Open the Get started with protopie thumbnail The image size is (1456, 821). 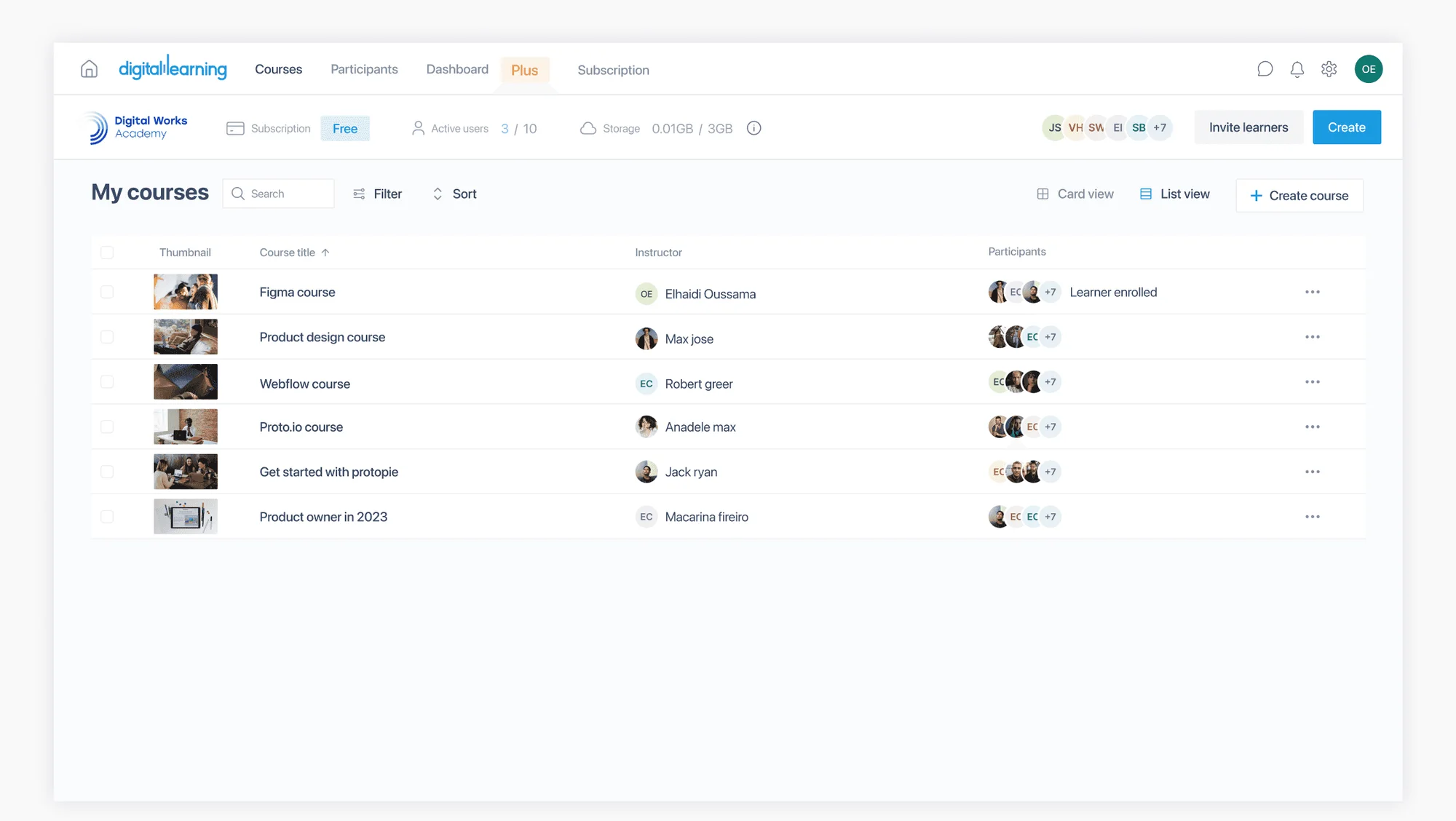tap(186, 472)
